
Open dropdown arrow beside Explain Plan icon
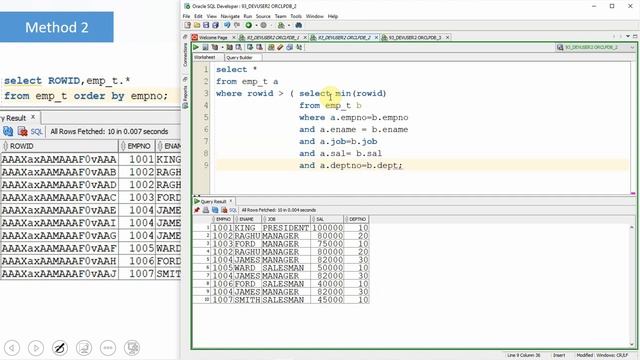pyautogui.click(x=222, y=47)
